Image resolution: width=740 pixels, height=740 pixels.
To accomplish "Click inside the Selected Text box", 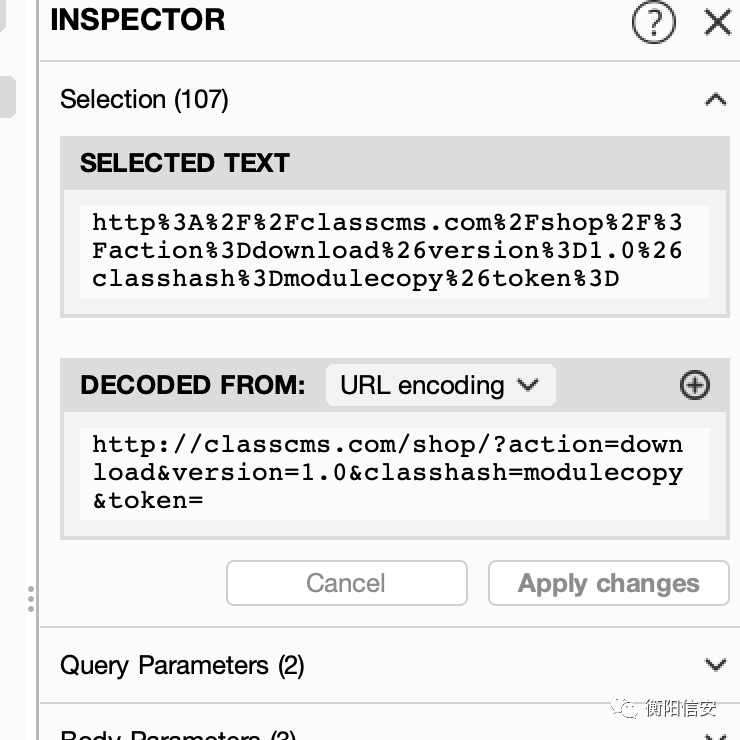I will tap(394, 250).
